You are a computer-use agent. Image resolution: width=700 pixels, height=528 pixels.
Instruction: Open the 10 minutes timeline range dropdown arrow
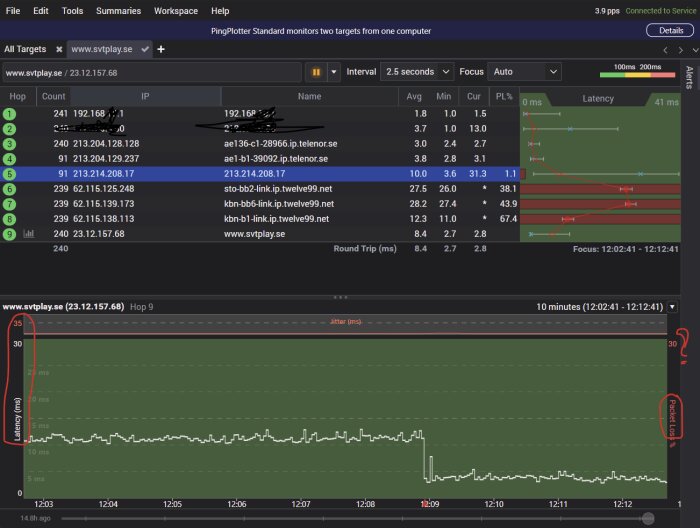(x=672, y=307)
